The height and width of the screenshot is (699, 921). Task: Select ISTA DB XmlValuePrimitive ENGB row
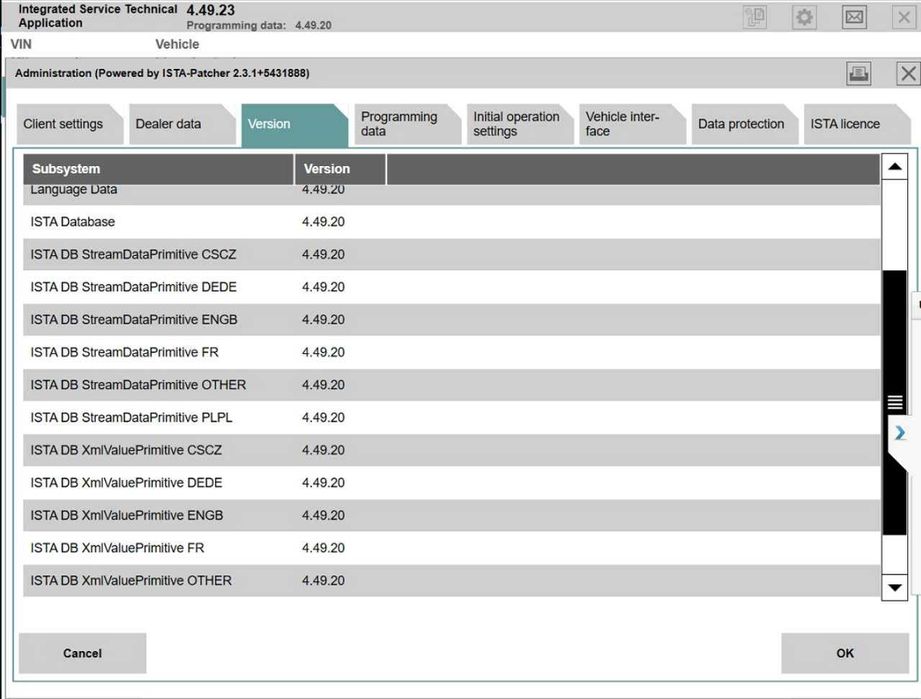pos(452,515)
